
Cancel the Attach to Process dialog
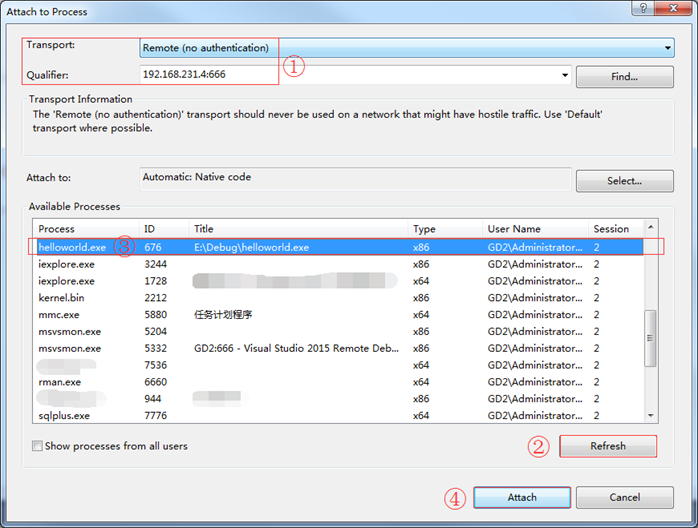pyautogui.click(x=625, y=497)
